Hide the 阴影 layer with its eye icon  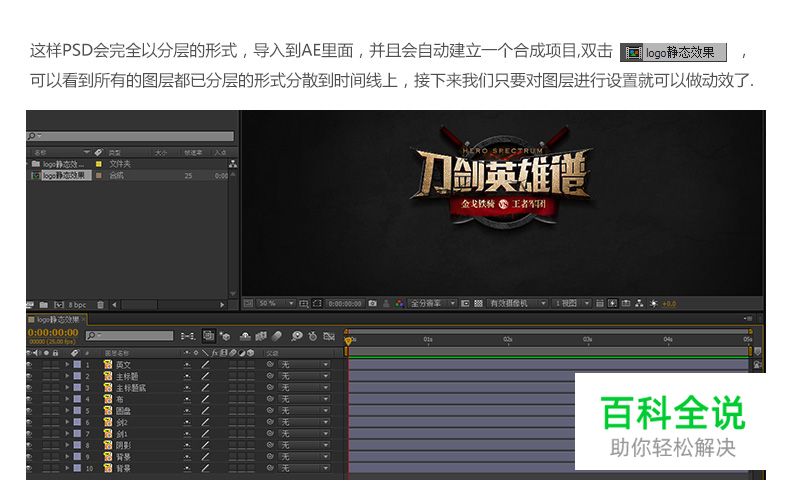pyautogui.click(x=29, y=445)
